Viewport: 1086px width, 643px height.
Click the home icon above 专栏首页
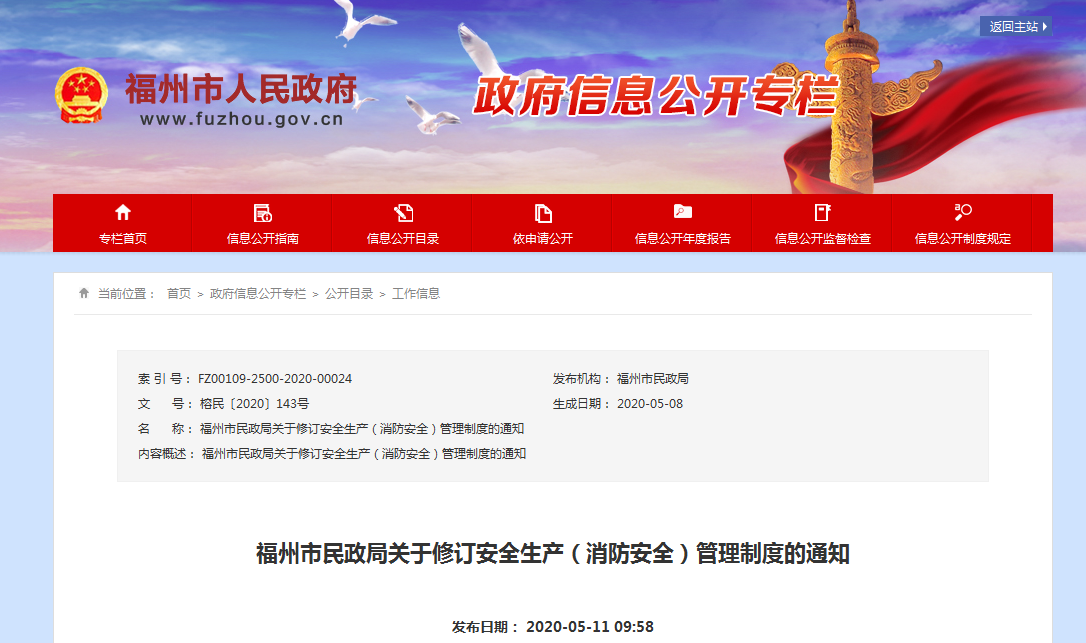pos(123,213)
